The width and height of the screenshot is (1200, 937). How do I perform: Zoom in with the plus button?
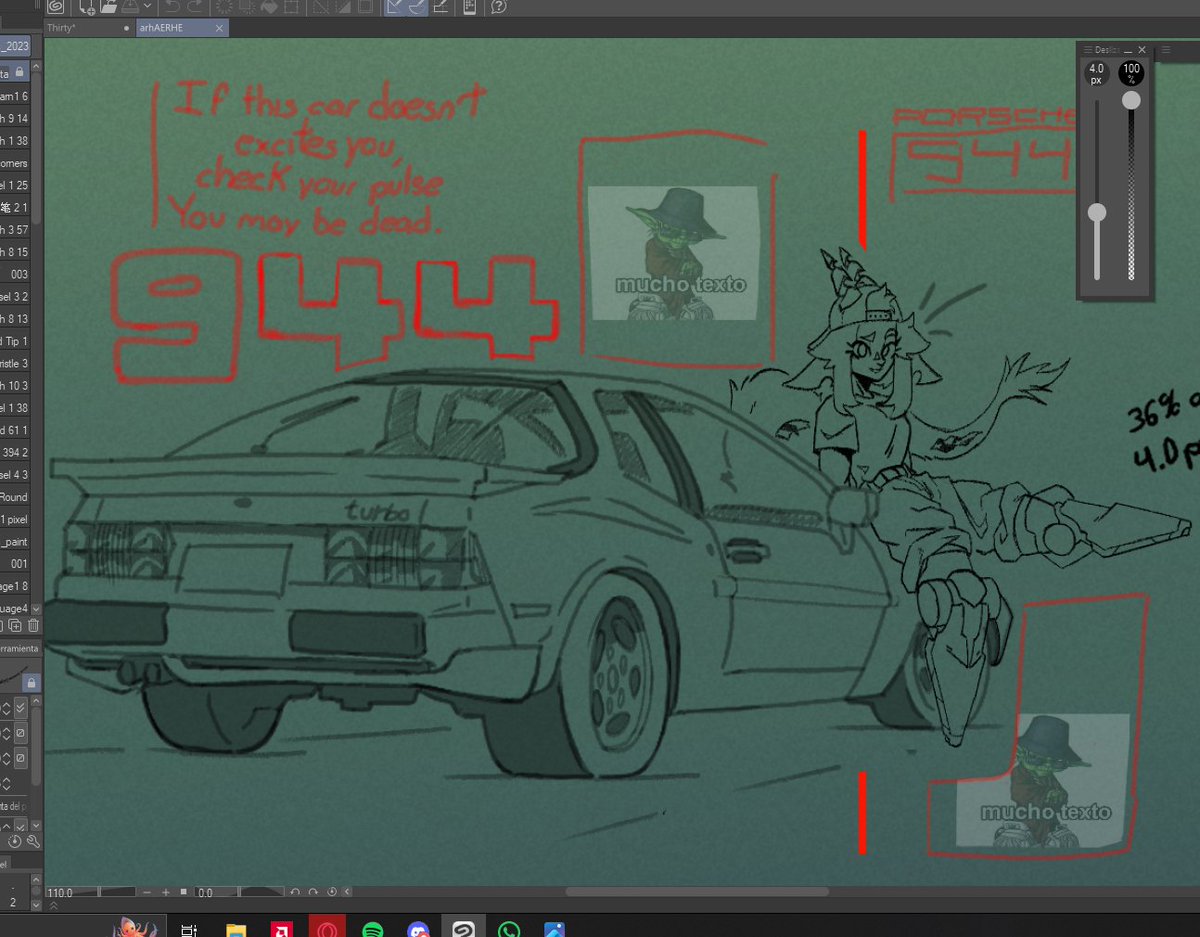166,892
